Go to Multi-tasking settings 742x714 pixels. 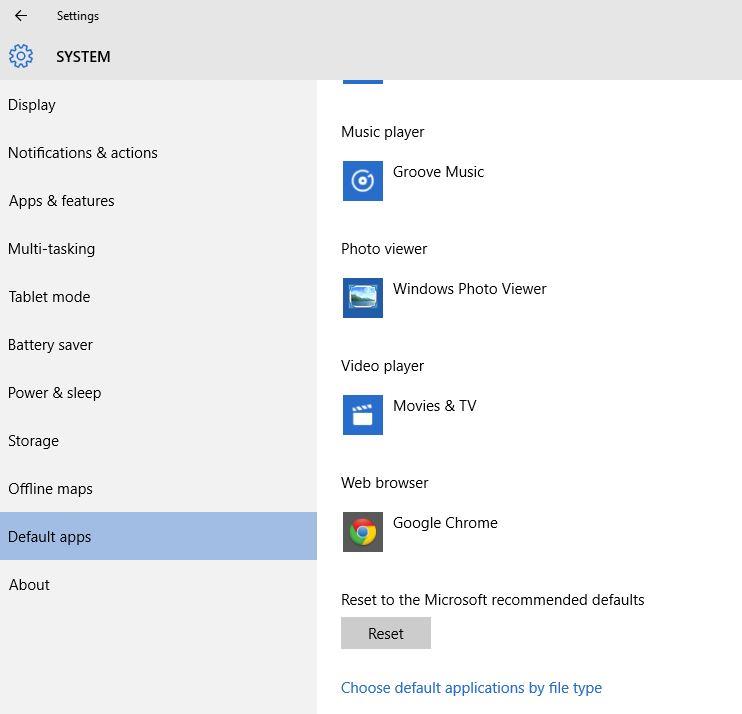pos(158,249)
